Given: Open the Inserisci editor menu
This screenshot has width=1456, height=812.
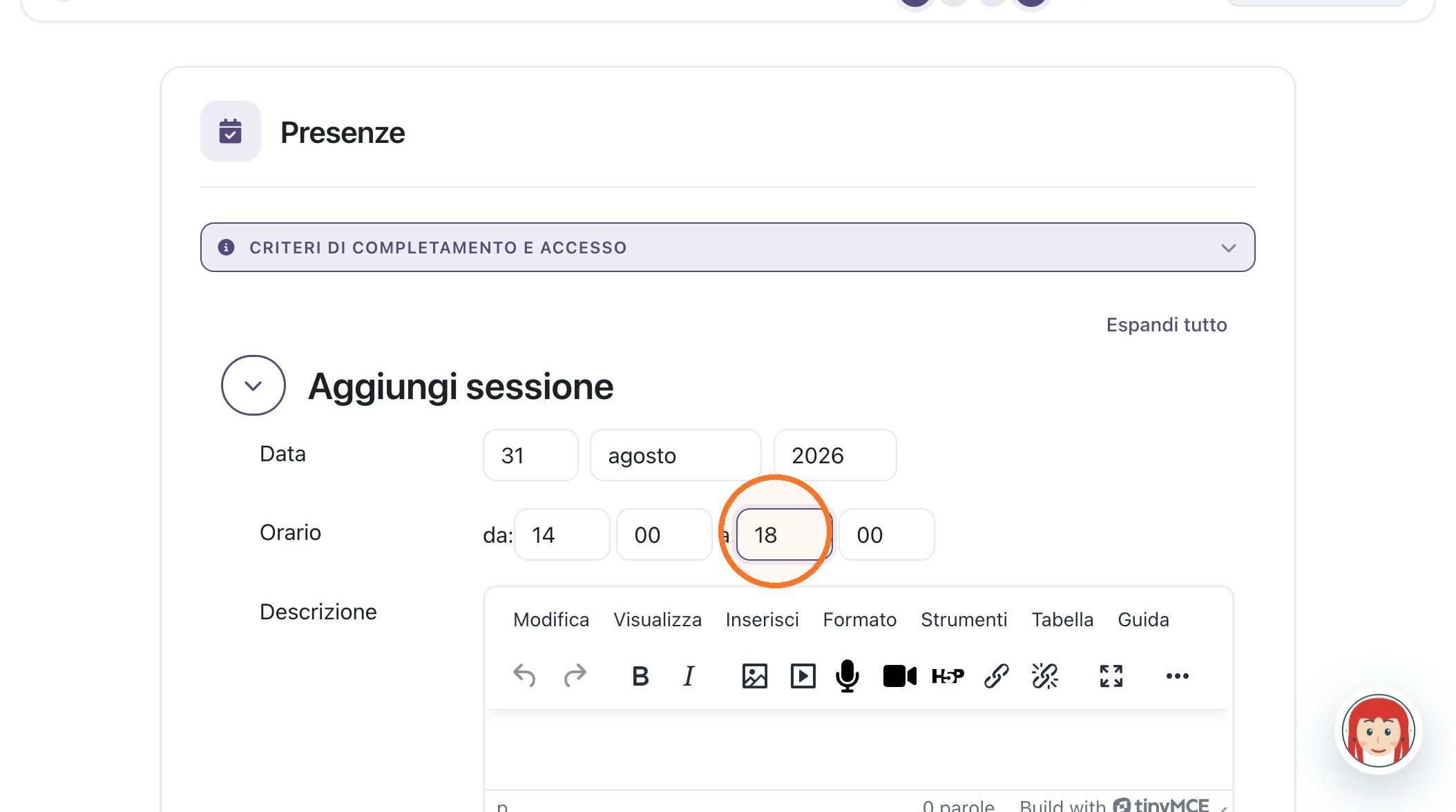Looking at the screenshot, I should 762,619.
